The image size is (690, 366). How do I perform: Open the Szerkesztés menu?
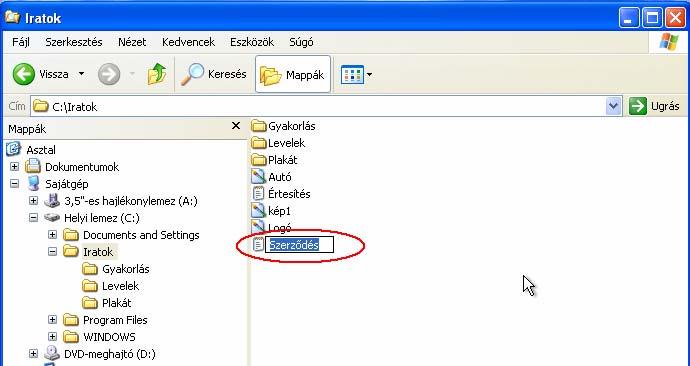coord(73,42)
